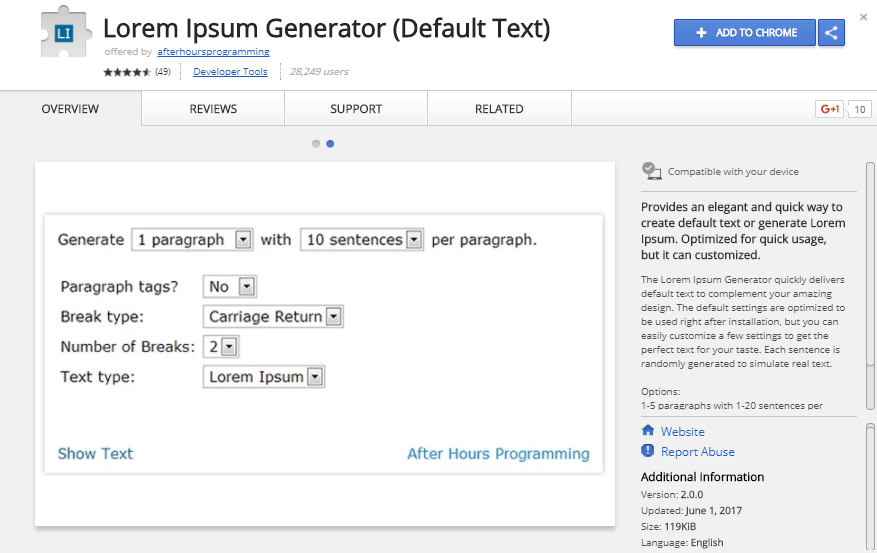
Task: Click the share icon button
Action: tap(831, 32)
